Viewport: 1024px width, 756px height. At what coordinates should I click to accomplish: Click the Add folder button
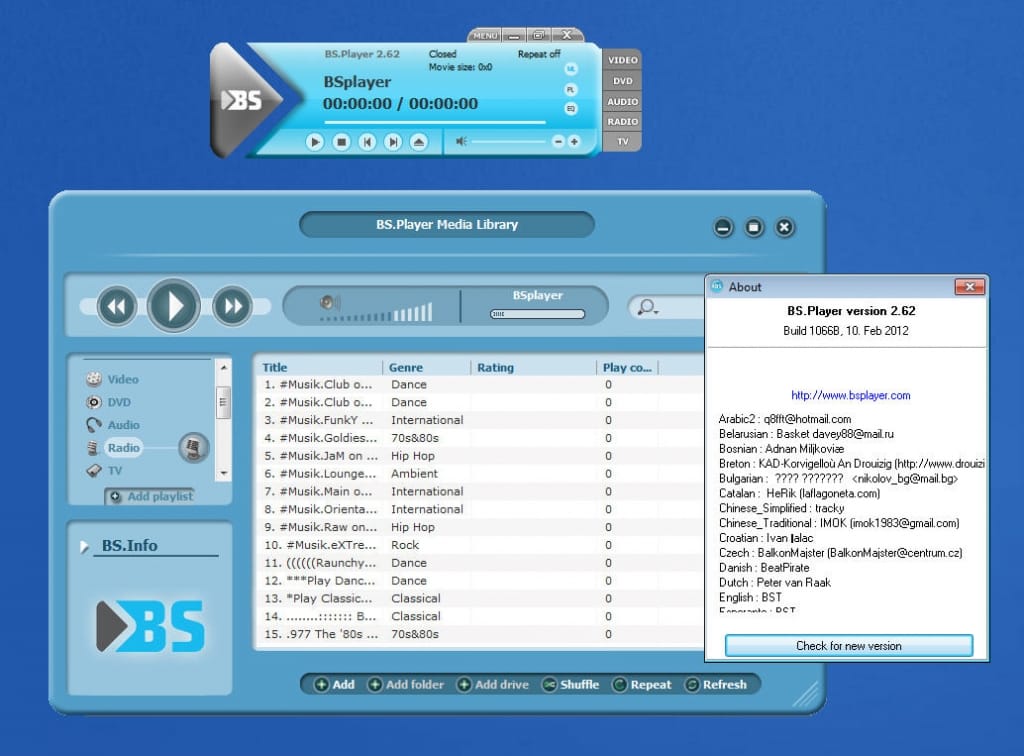pos(406,685)
